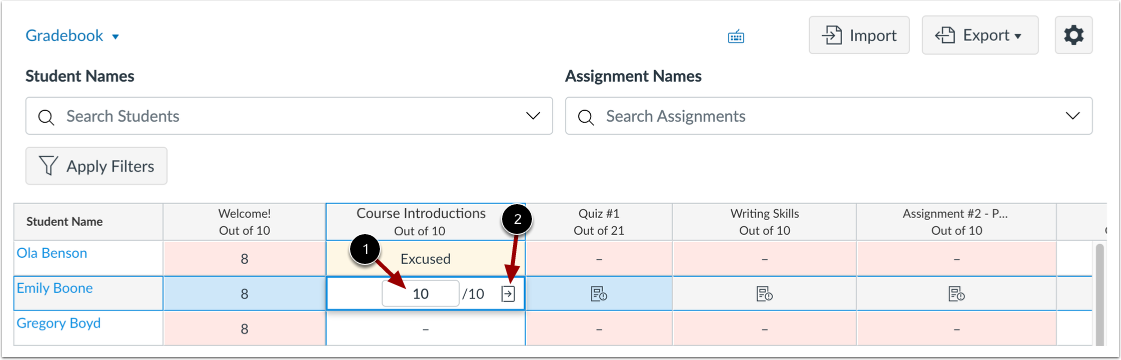
Task: Select Gregory Boyd's Quiz #1 cell
Action: click(x=599, y=329)
